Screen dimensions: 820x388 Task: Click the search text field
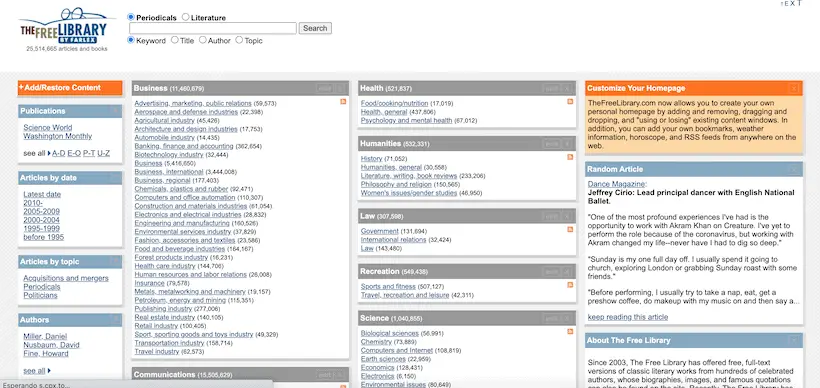pos(213,28)
